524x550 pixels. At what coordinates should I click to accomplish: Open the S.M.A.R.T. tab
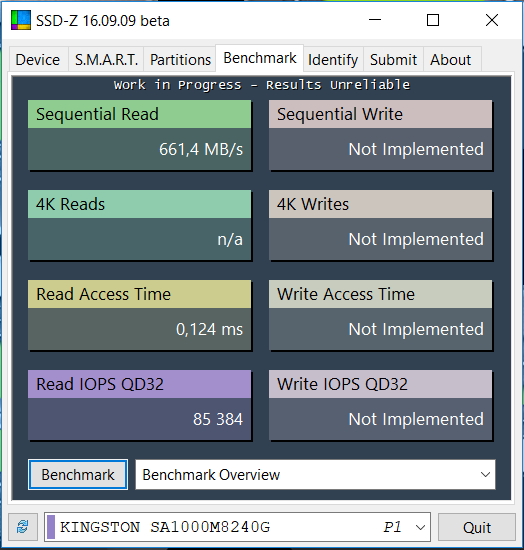pyautogui.click(x=106, y=59)
